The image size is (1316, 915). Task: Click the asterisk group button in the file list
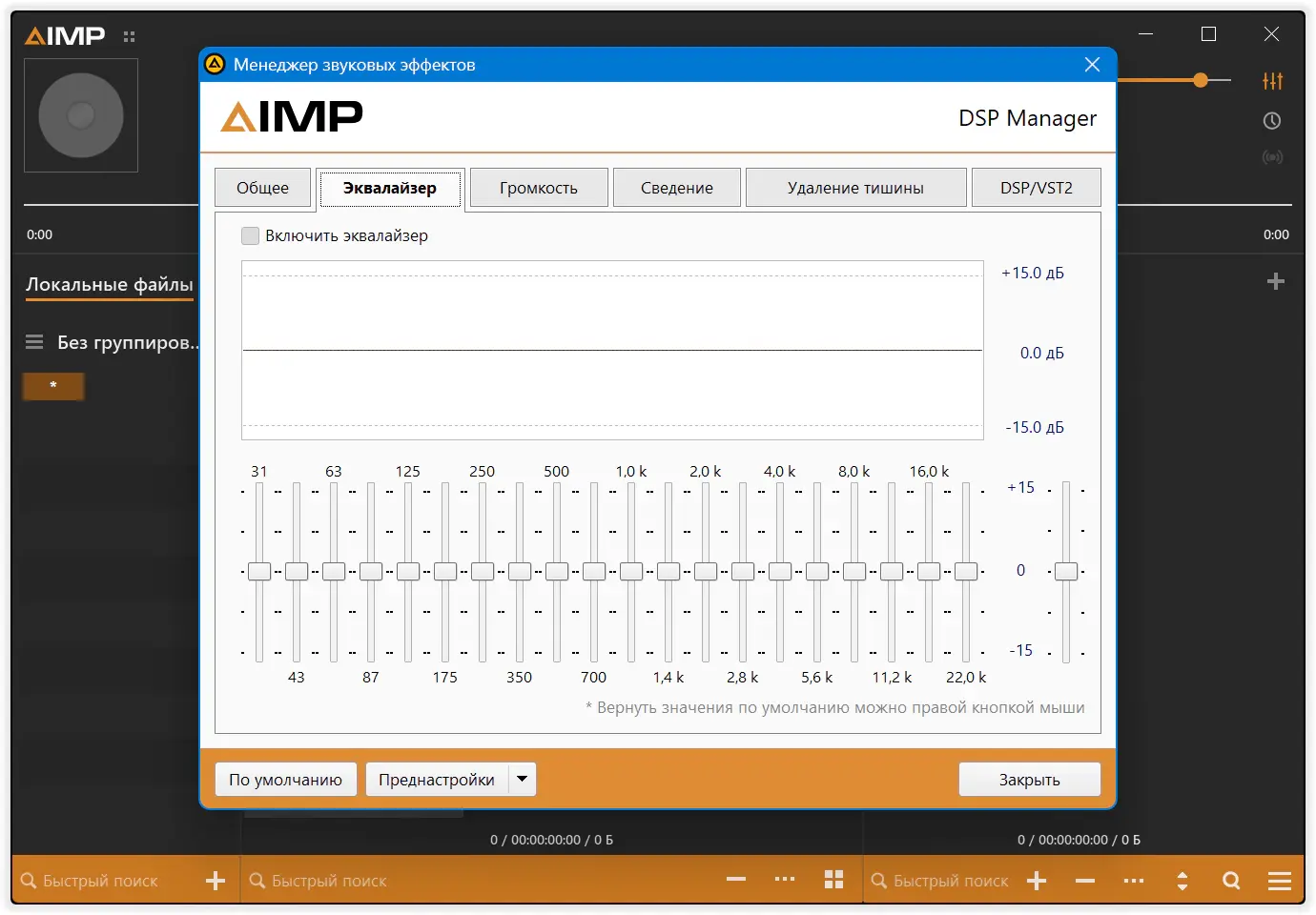[x=53, y=386]
